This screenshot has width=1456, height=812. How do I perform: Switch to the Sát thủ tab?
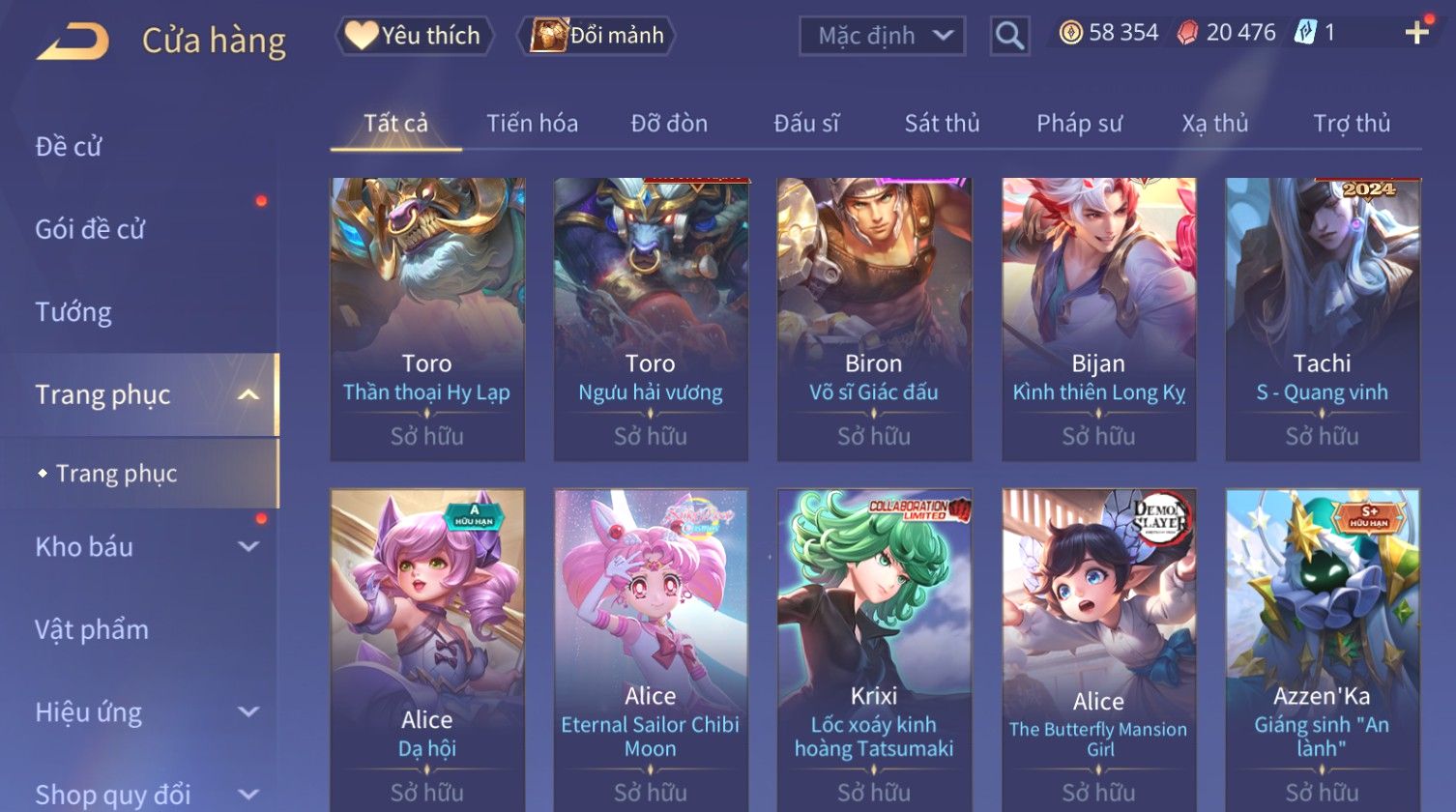942,124
